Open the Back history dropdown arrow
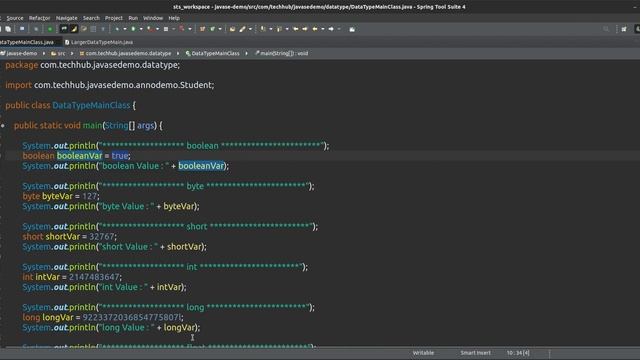 tap(322, 29)
